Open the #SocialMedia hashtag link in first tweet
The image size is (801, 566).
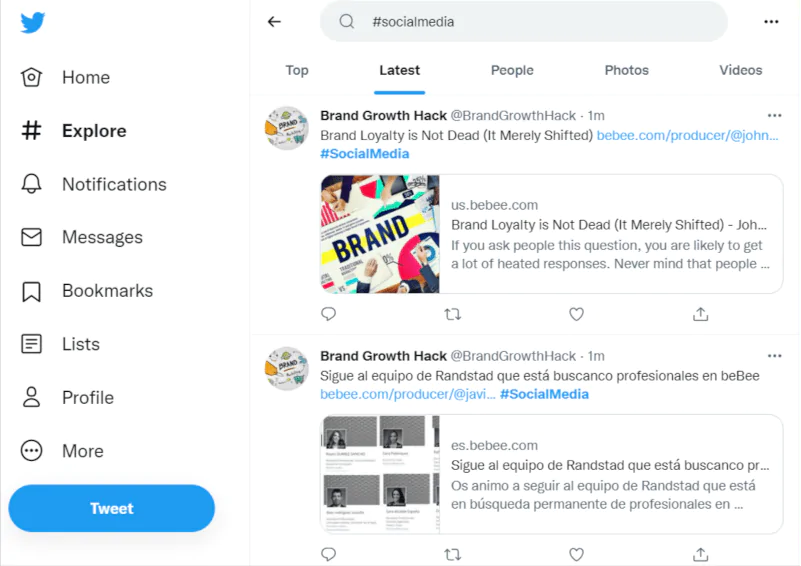365,154
